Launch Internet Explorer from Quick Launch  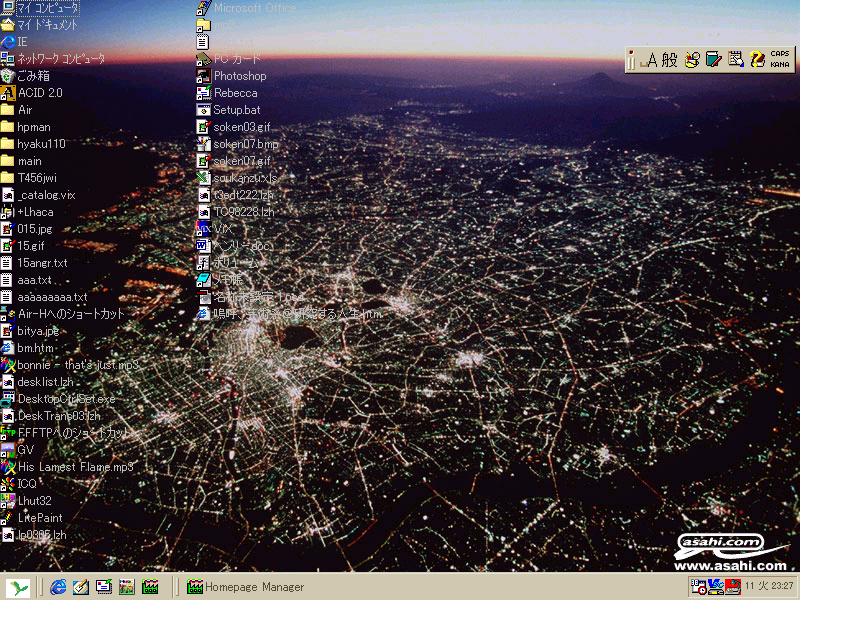58,588
